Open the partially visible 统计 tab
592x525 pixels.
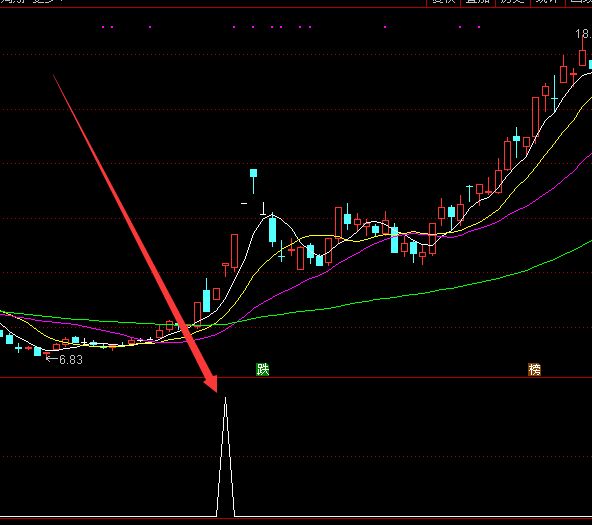coord(547,2)
